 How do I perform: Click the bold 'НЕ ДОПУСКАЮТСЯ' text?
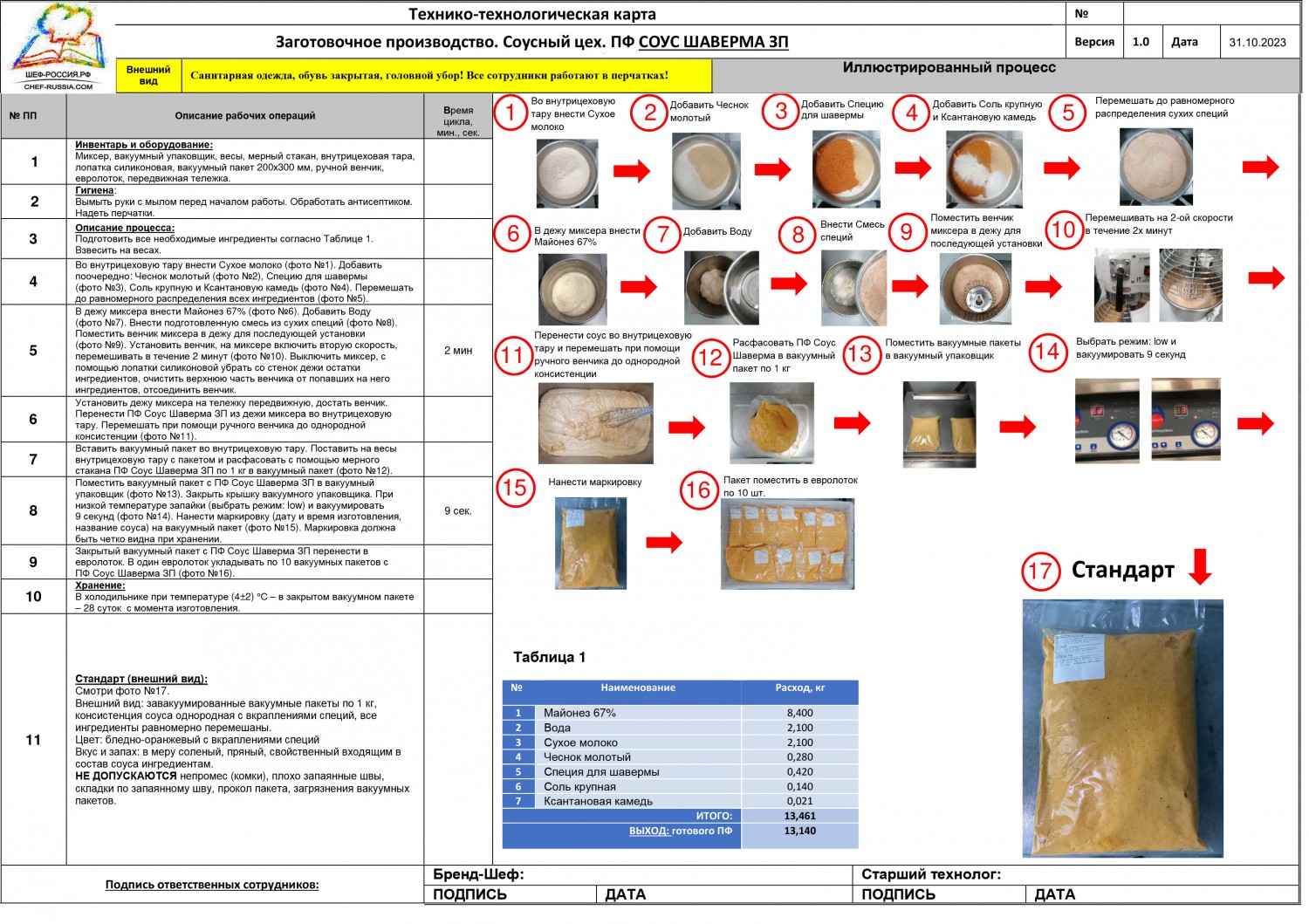coord(126,776)
